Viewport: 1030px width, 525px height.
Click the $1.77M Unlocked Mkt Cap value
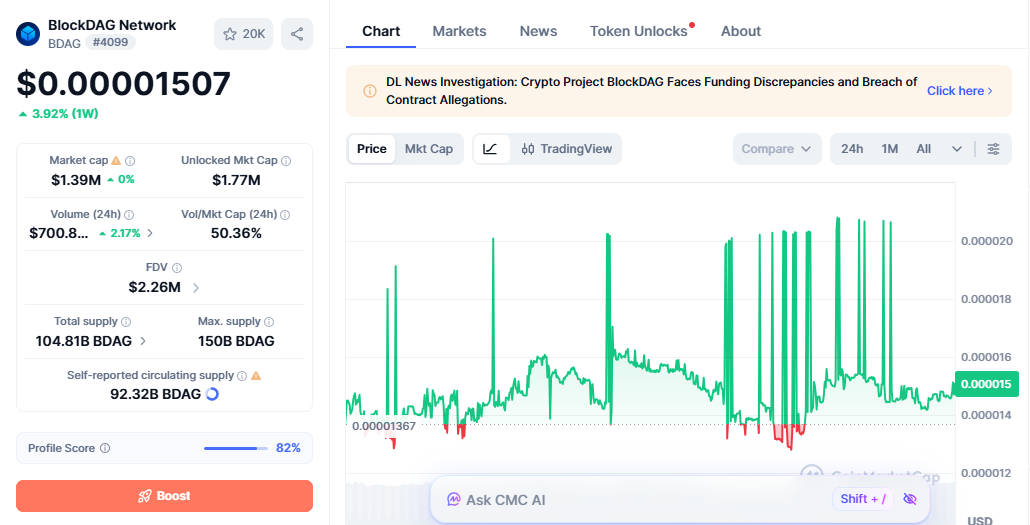pos(236,179)
